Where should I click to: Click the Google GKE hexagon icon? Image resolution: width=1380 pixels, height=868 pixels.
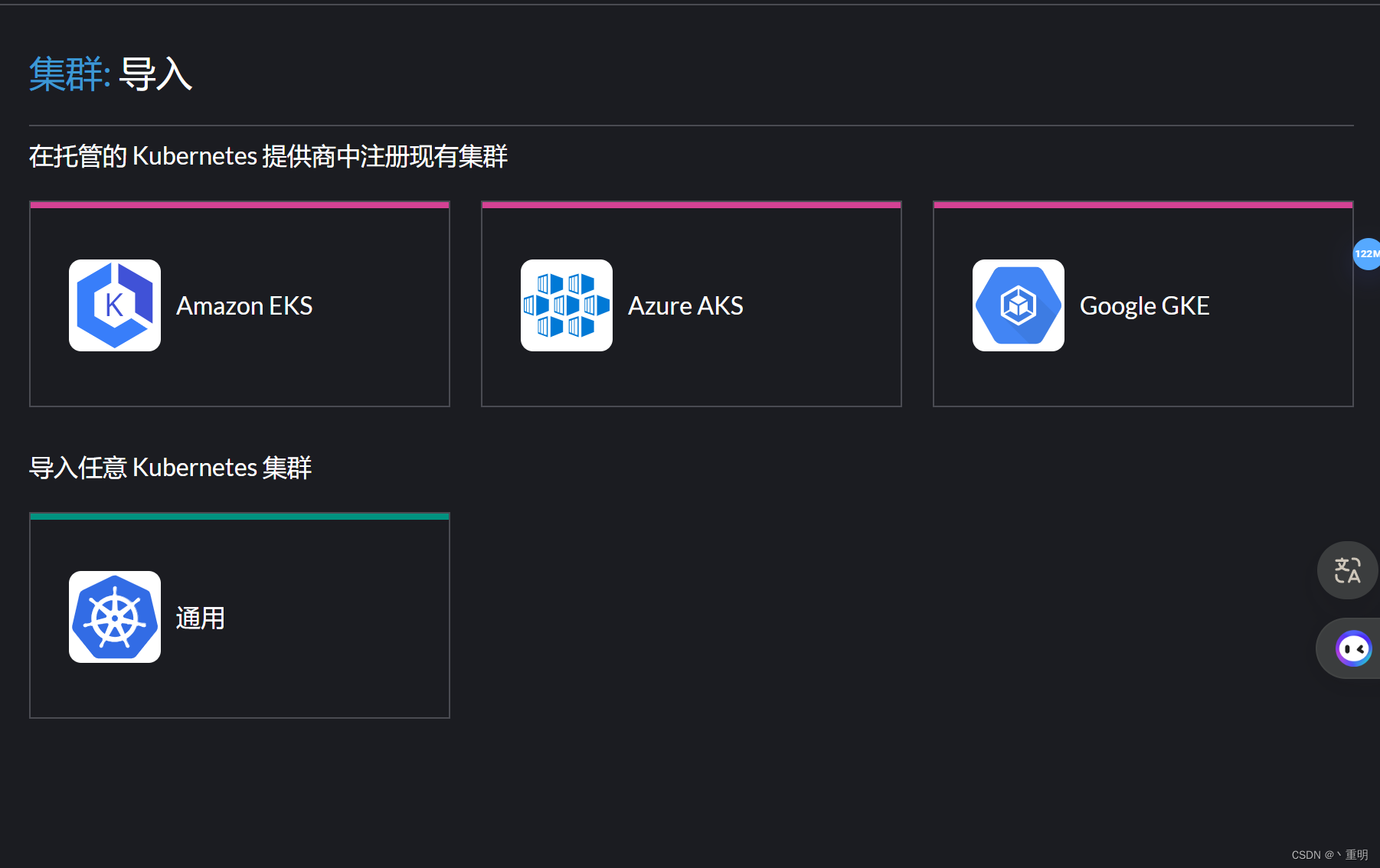coord(1019,305)
